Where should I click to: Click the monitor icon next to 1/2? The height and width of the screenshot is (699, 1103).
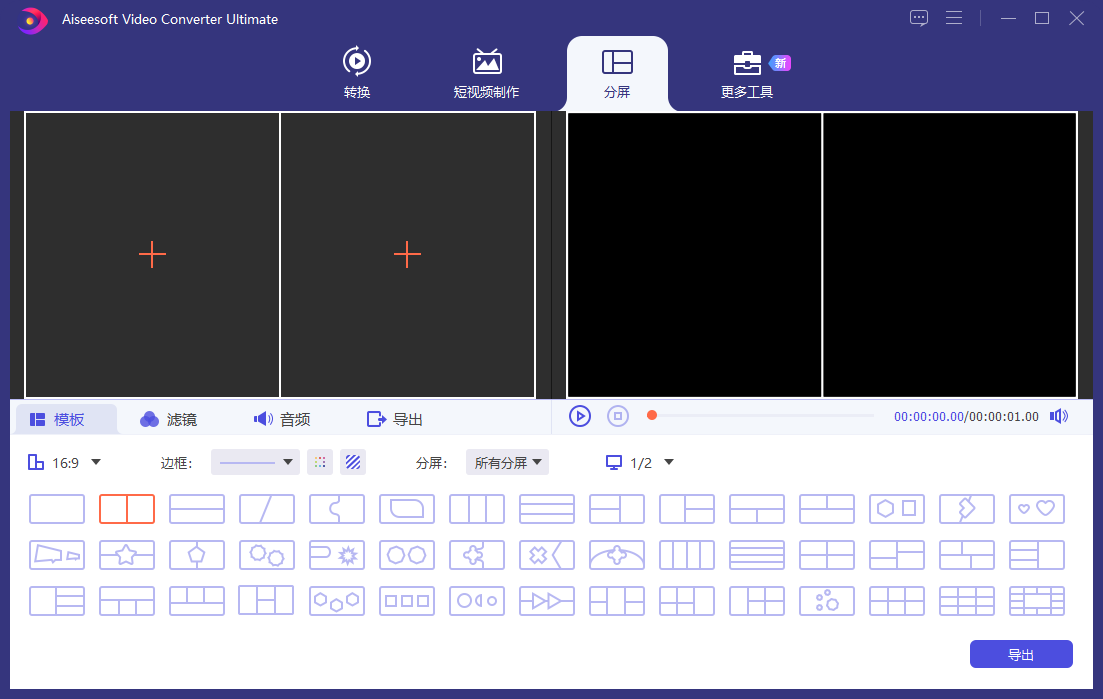point(611,462)
